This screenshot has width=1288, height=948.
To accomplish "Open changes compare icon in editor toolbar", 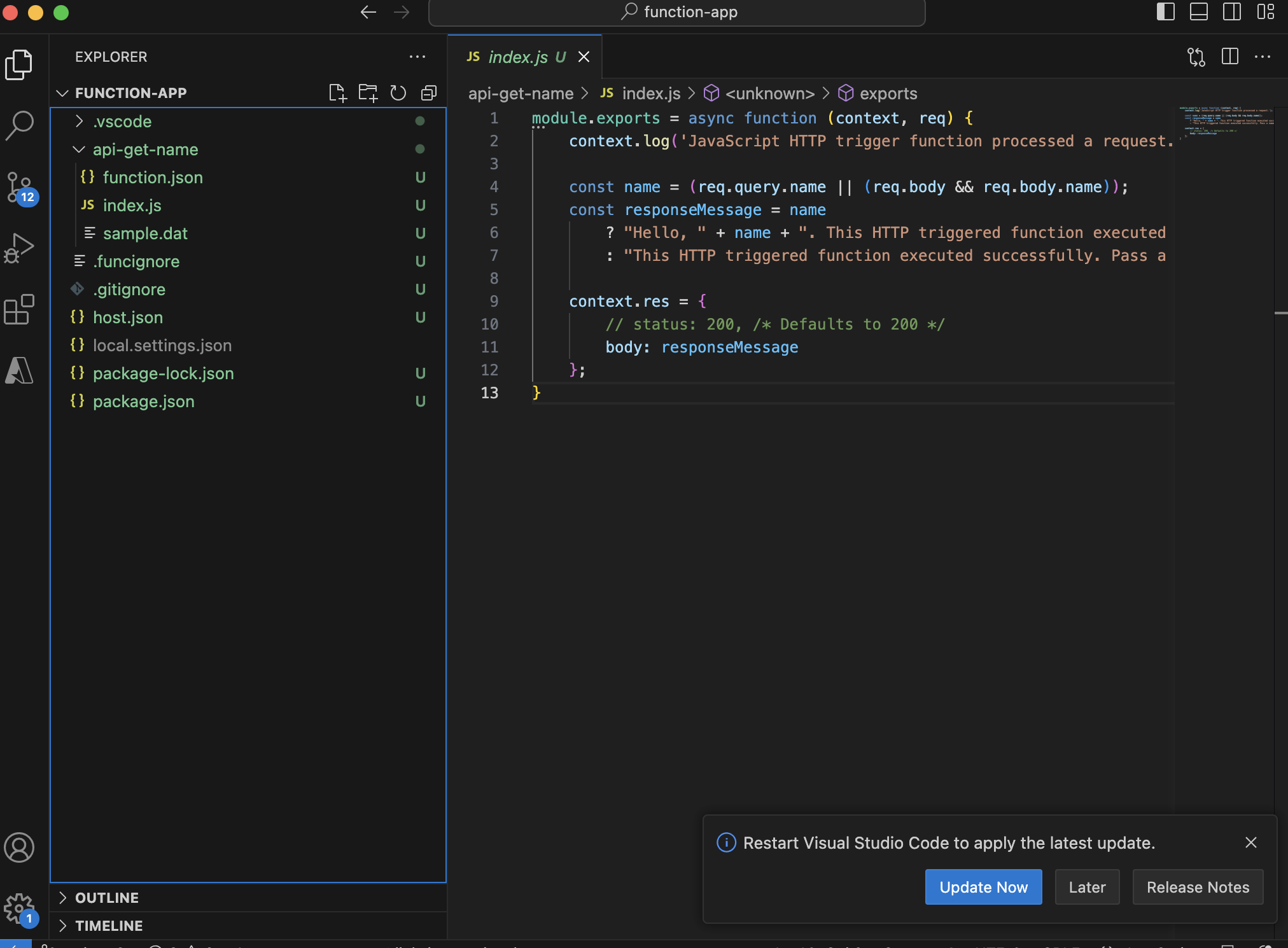I will click(x=1196, y=57).
